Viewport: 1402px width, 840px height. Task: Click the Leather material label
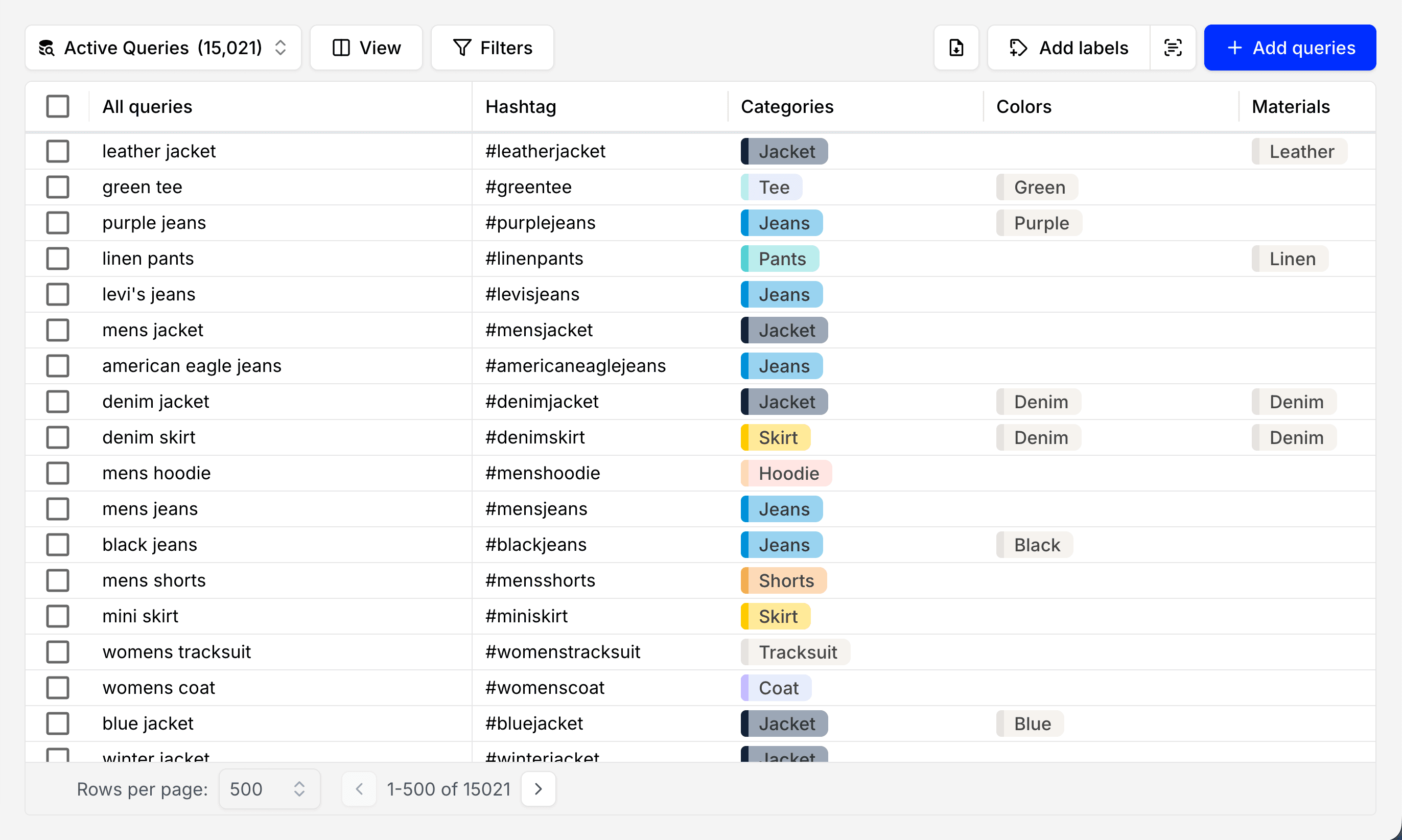point(1299,151)
